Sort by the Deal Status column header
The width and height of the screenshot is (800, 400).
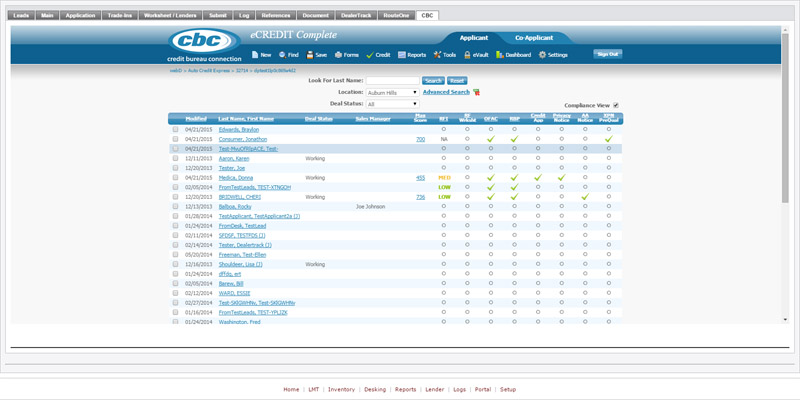(x=318, y=119)
